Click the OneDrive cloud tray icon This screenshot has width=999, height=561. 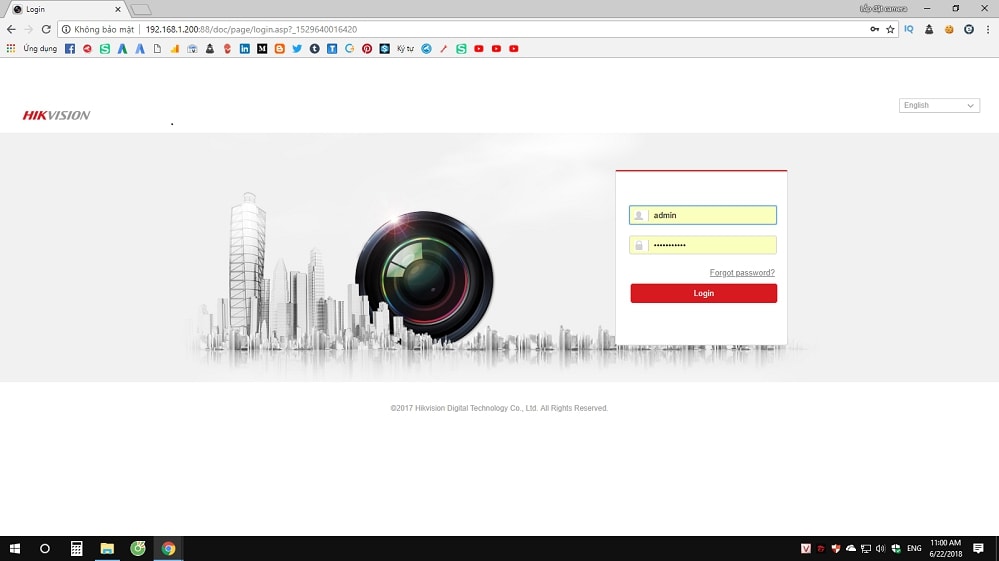pos(851,548)
